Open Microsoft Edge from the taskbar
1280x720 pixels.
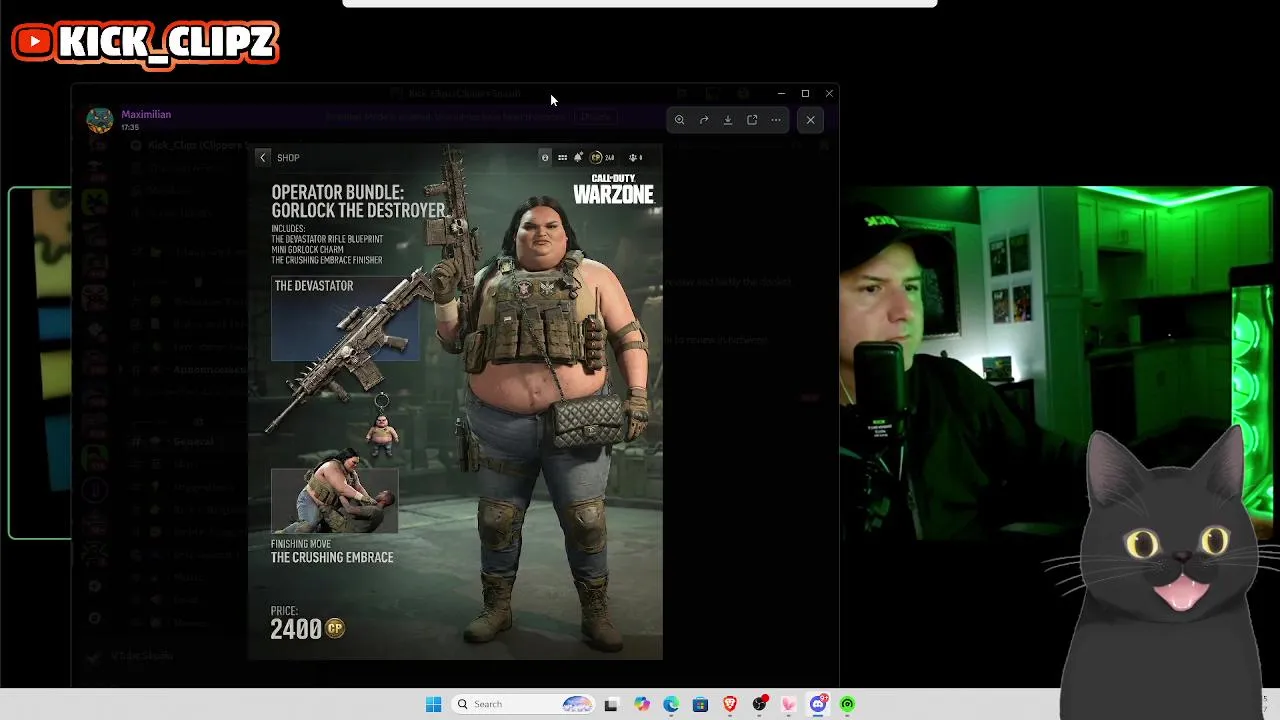tap(671, 704)
